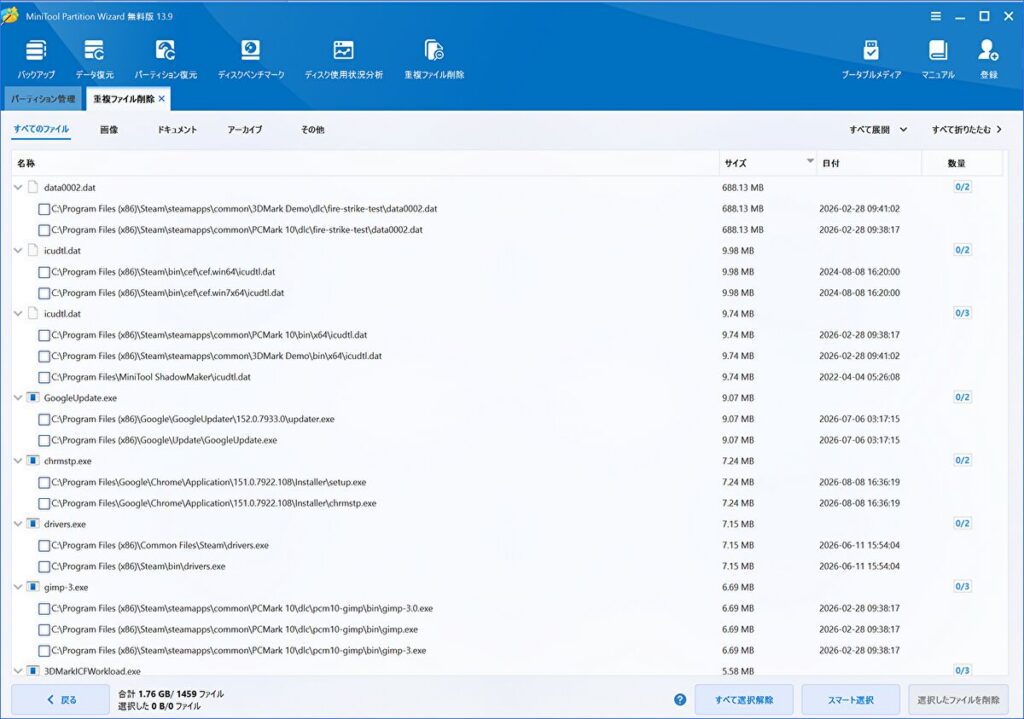This screenshot has width=1024, height=719.
Task: Select MiniTool ShadowMaker icudtl.dat checkbox
Action: point(44,377)
